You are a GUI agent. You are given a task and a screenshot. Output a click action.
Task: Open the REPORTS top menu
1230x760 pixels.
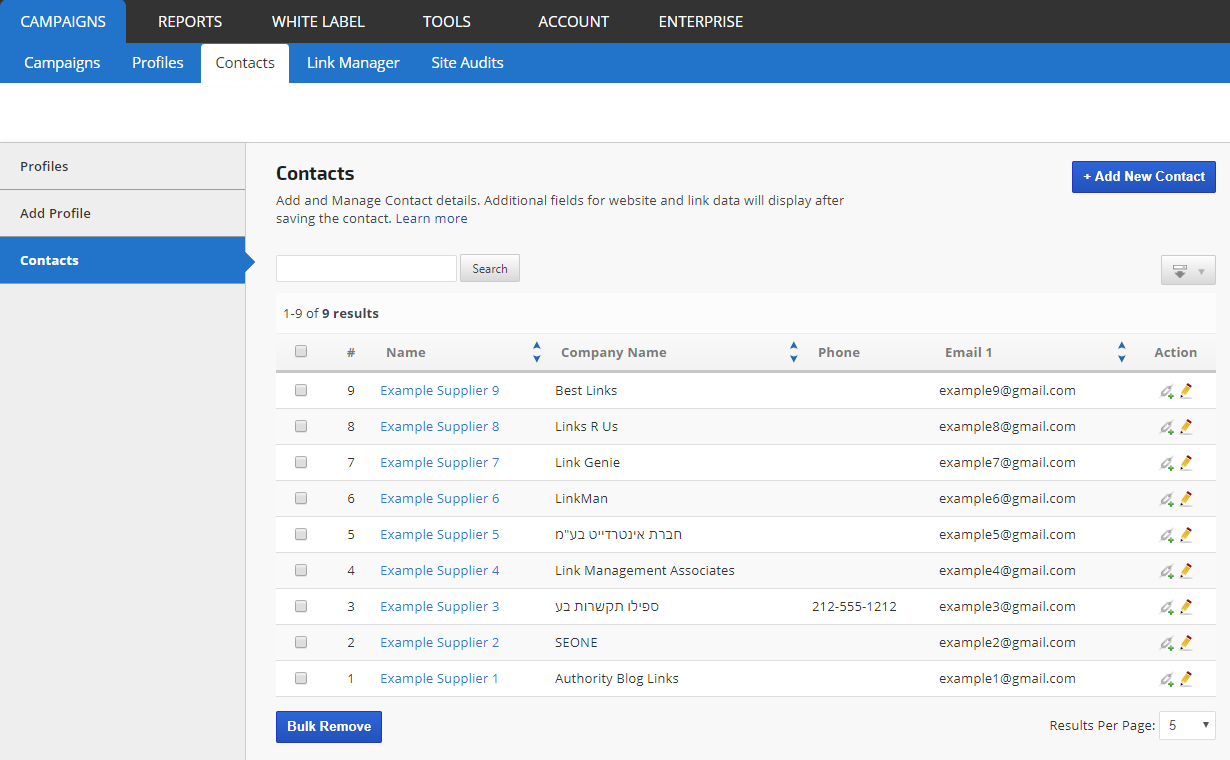tap(190, 21)
